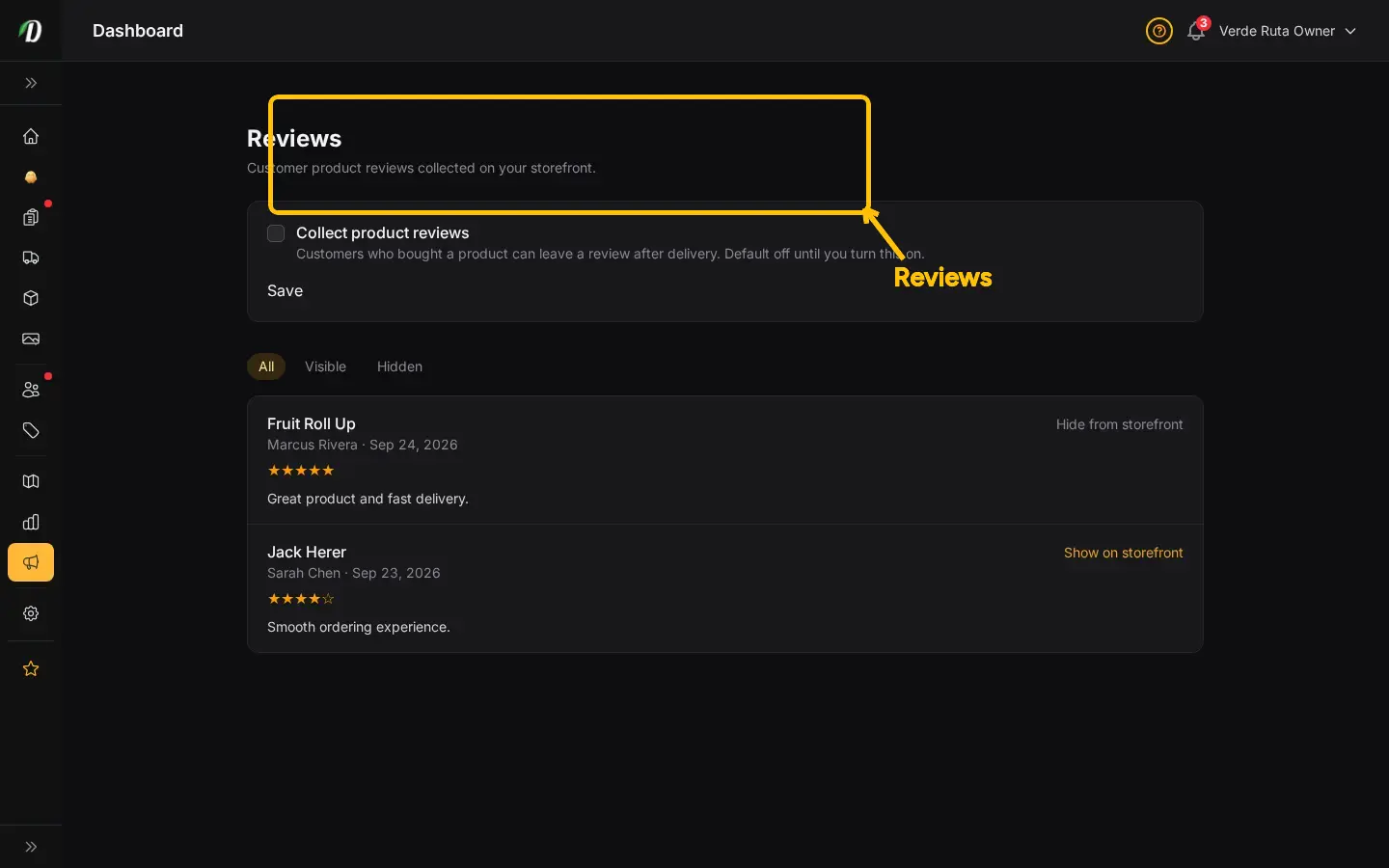Click the bottom double-chevron sidebar expander
1389x868 pixels.
coord(31,847)
